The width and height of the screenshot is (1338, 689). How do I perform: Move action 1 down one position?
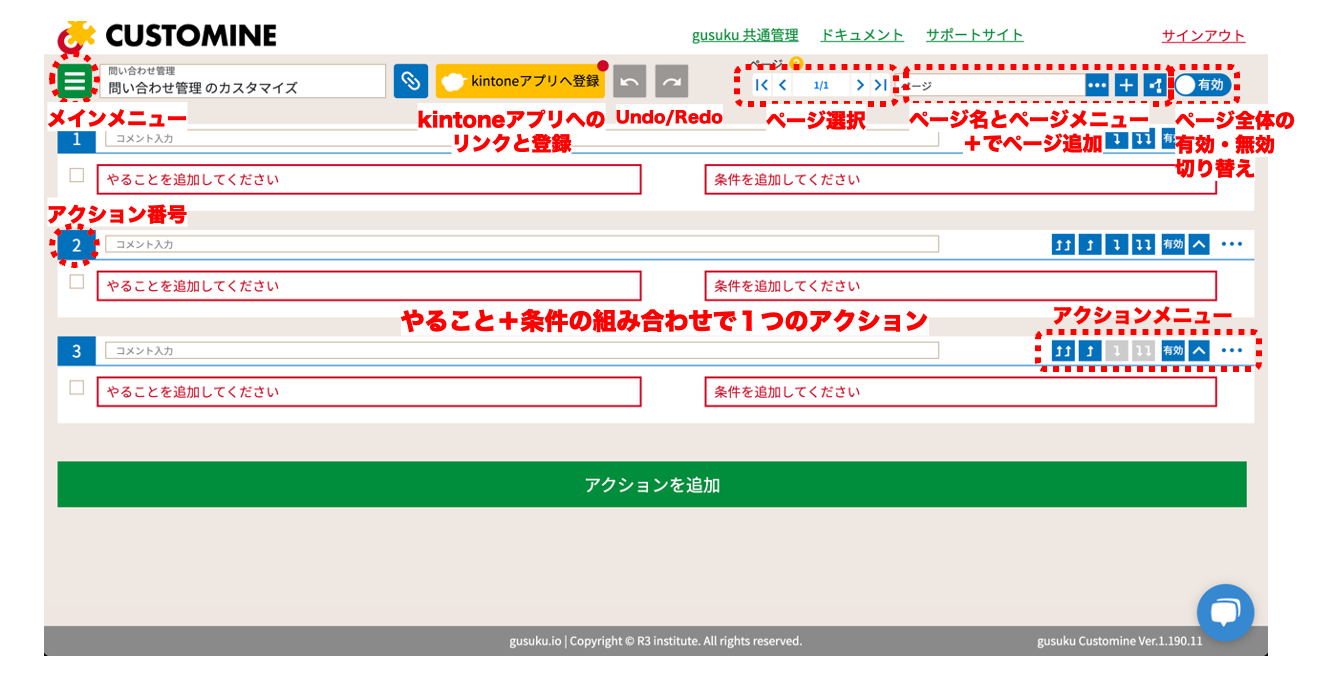(1117, 139)
